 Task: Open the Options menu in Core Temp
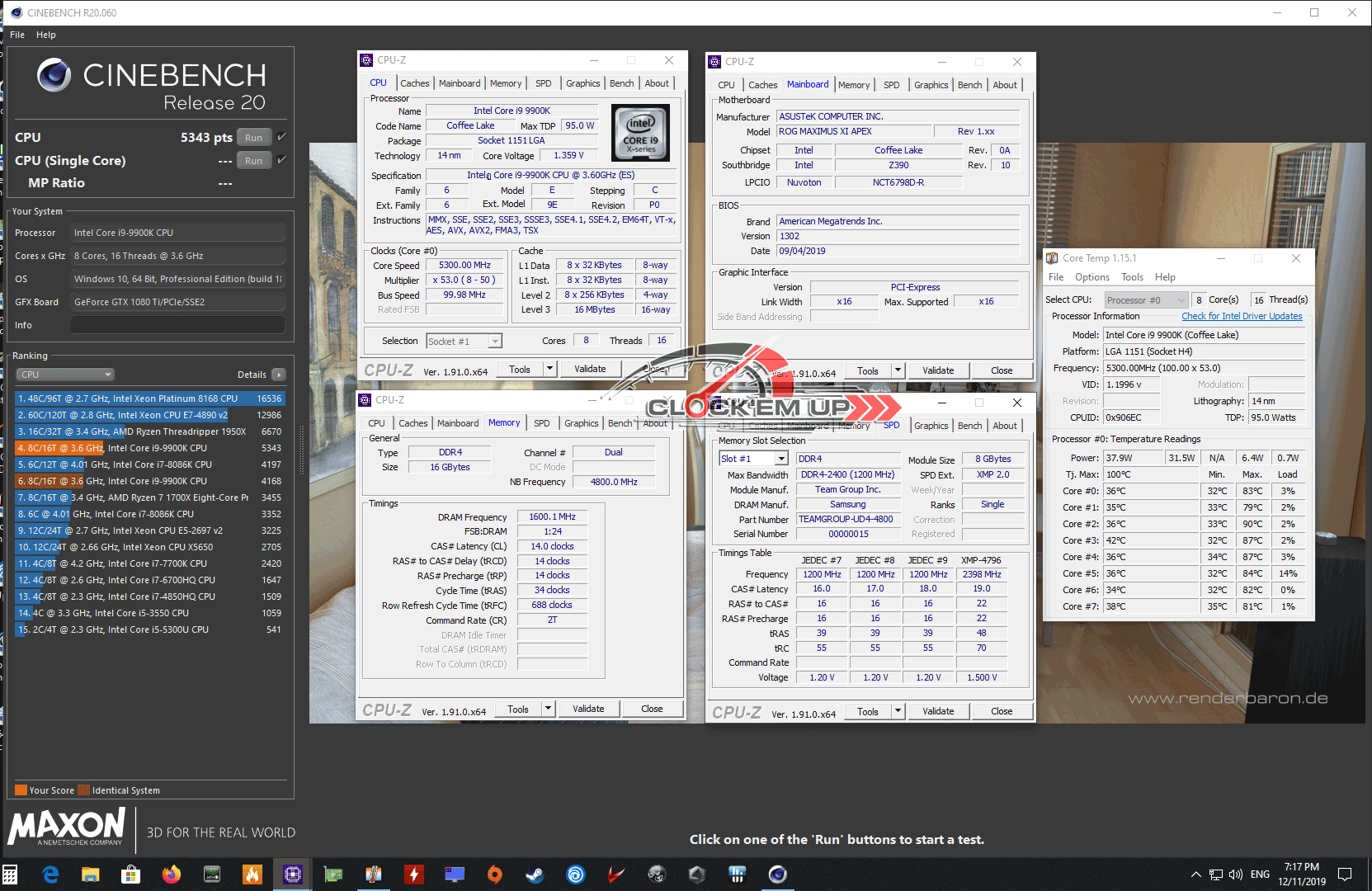click(x=1091, y=277)
